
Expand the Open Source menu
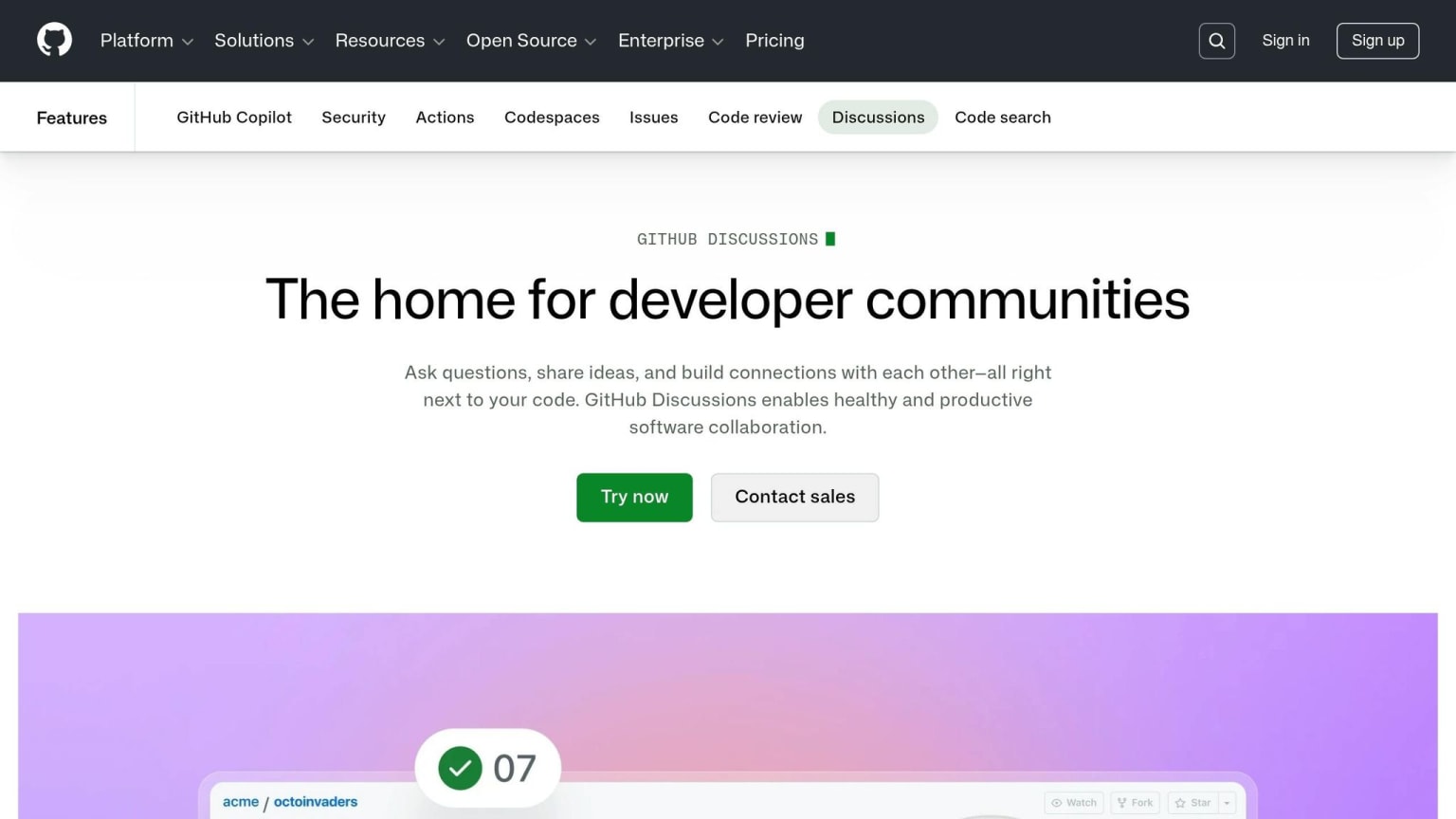coord(531,41)
